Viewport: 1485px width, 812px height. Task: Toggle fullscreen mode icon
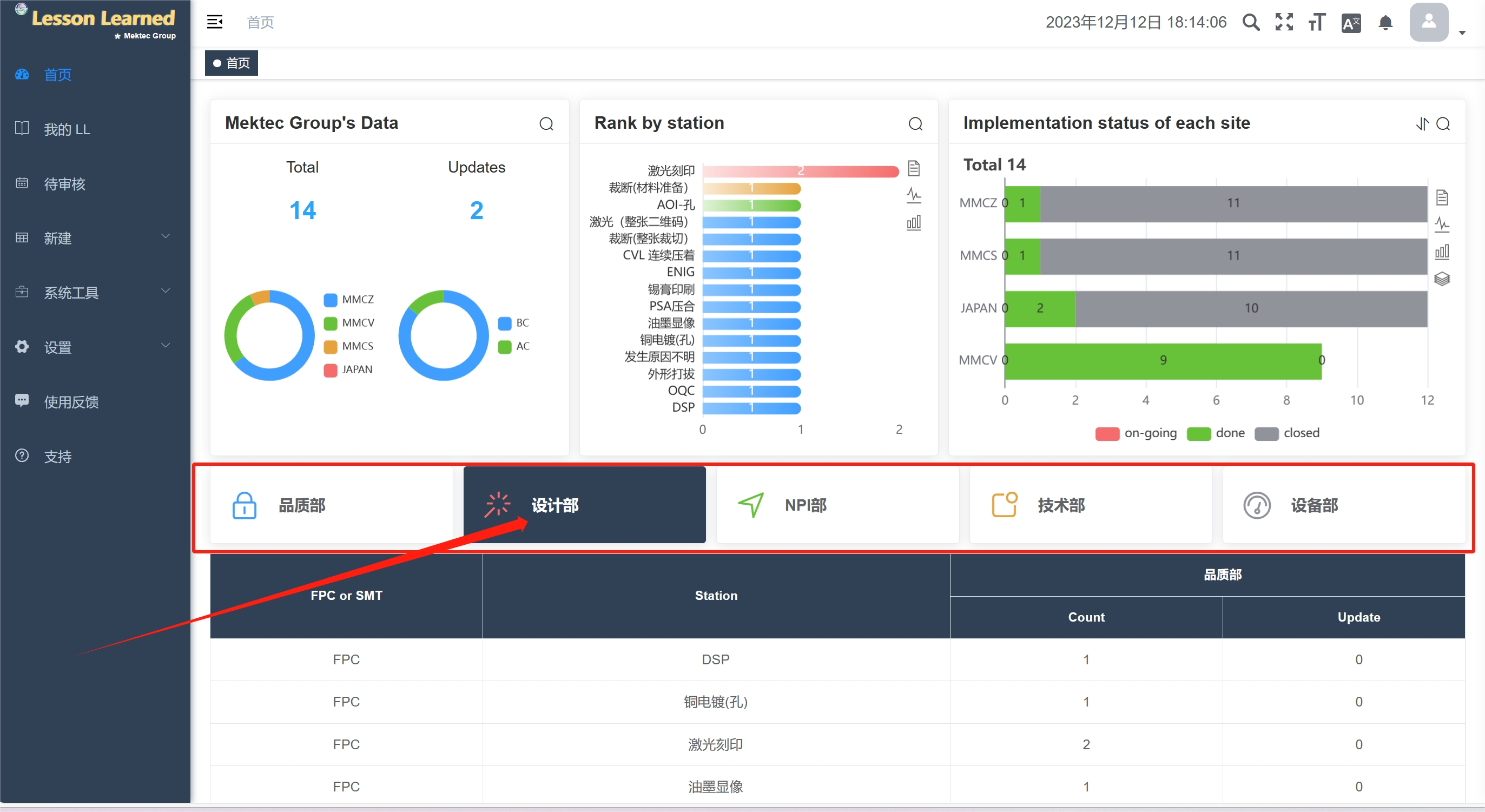[x=1284, y=23]
